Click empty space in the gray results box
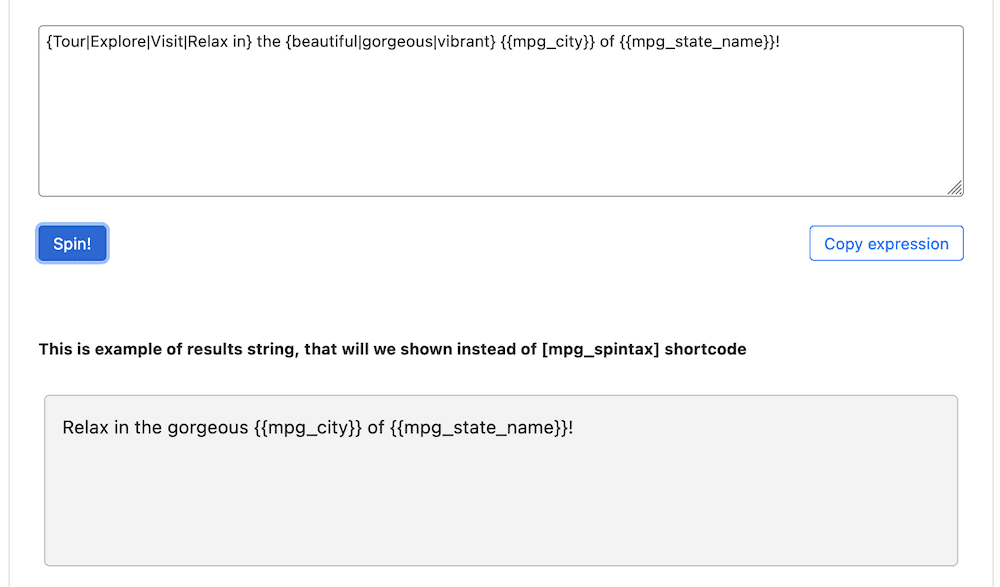 tap(500, 510)
